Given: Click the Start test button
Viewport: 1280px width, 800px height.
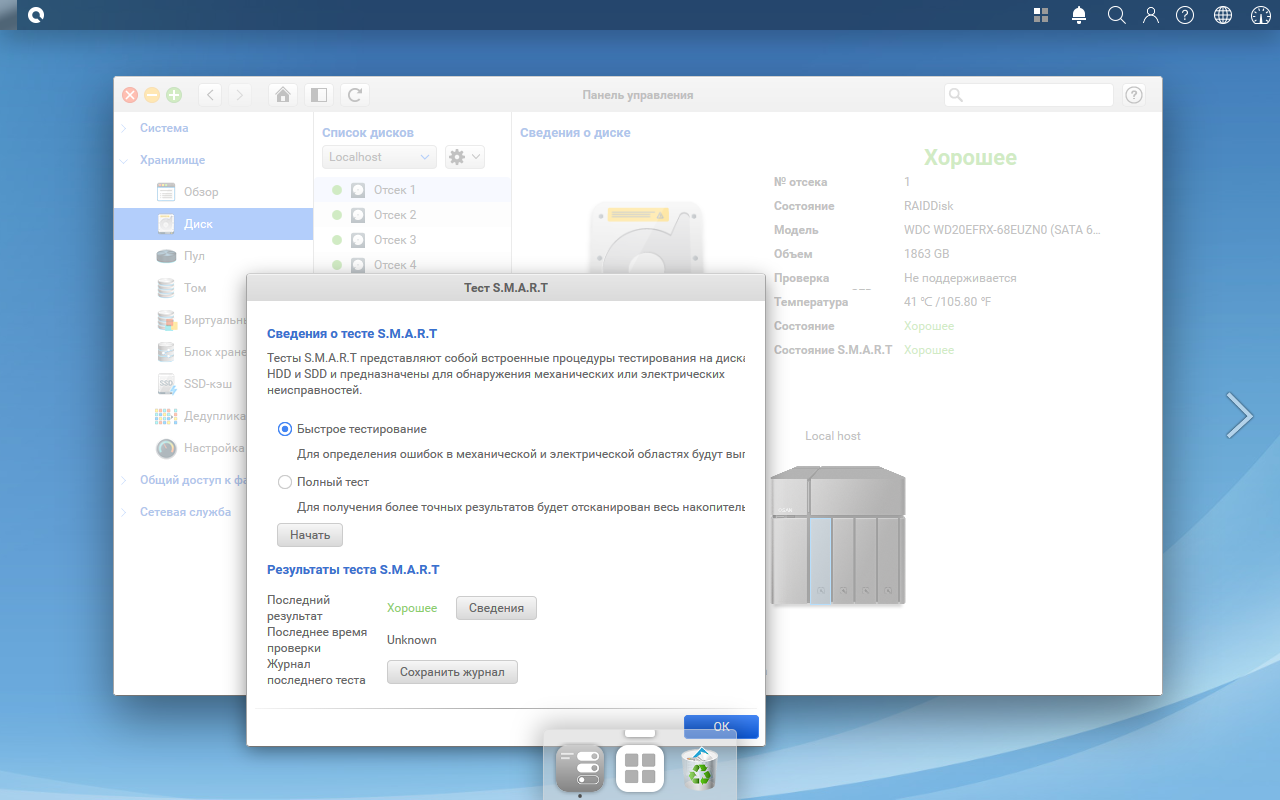Looking at the screenshot, I should point(310,535).
